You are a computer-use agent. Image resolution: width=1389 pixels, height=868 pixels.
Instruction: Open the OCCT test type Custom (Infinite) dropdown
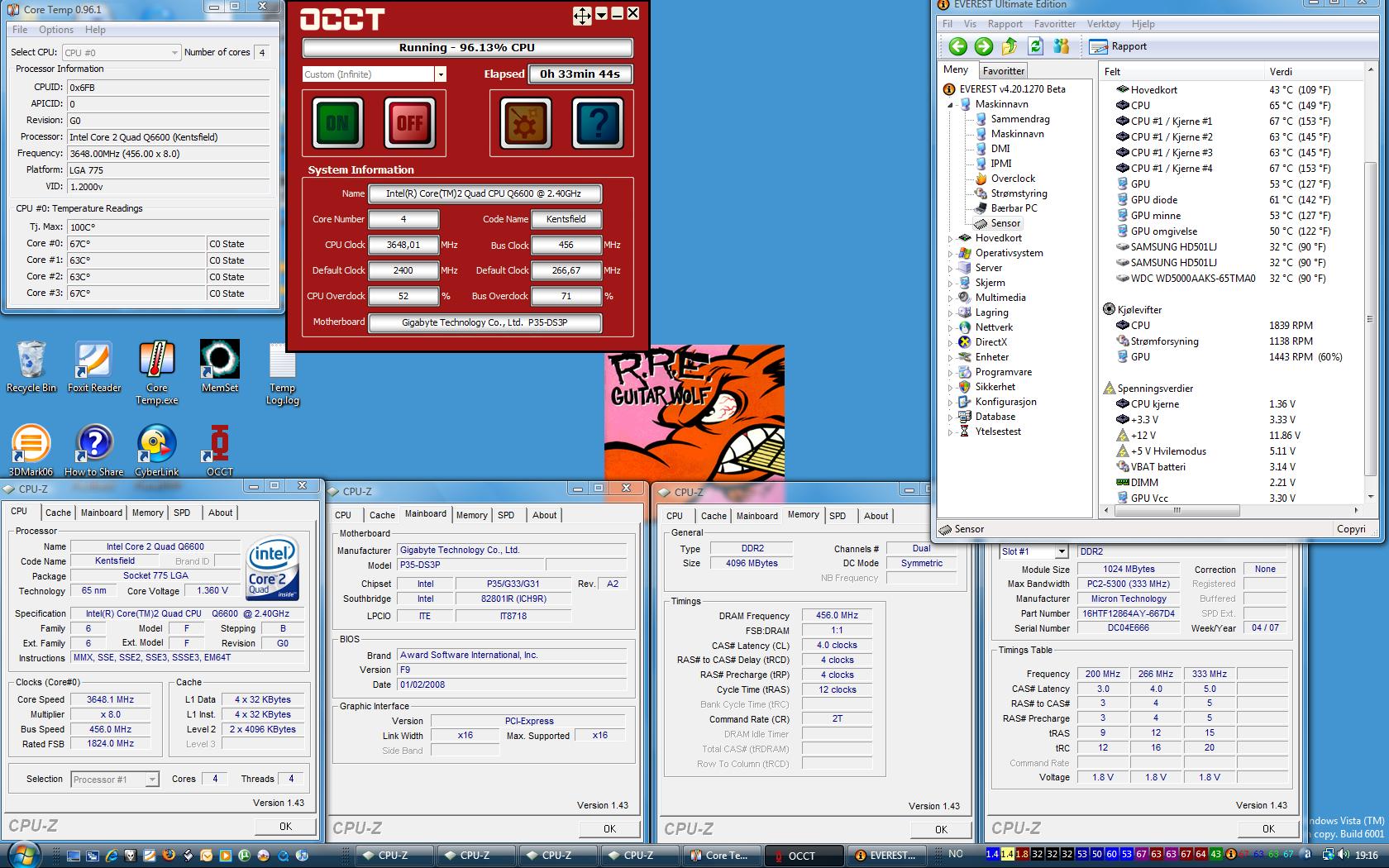pos(441,74)
